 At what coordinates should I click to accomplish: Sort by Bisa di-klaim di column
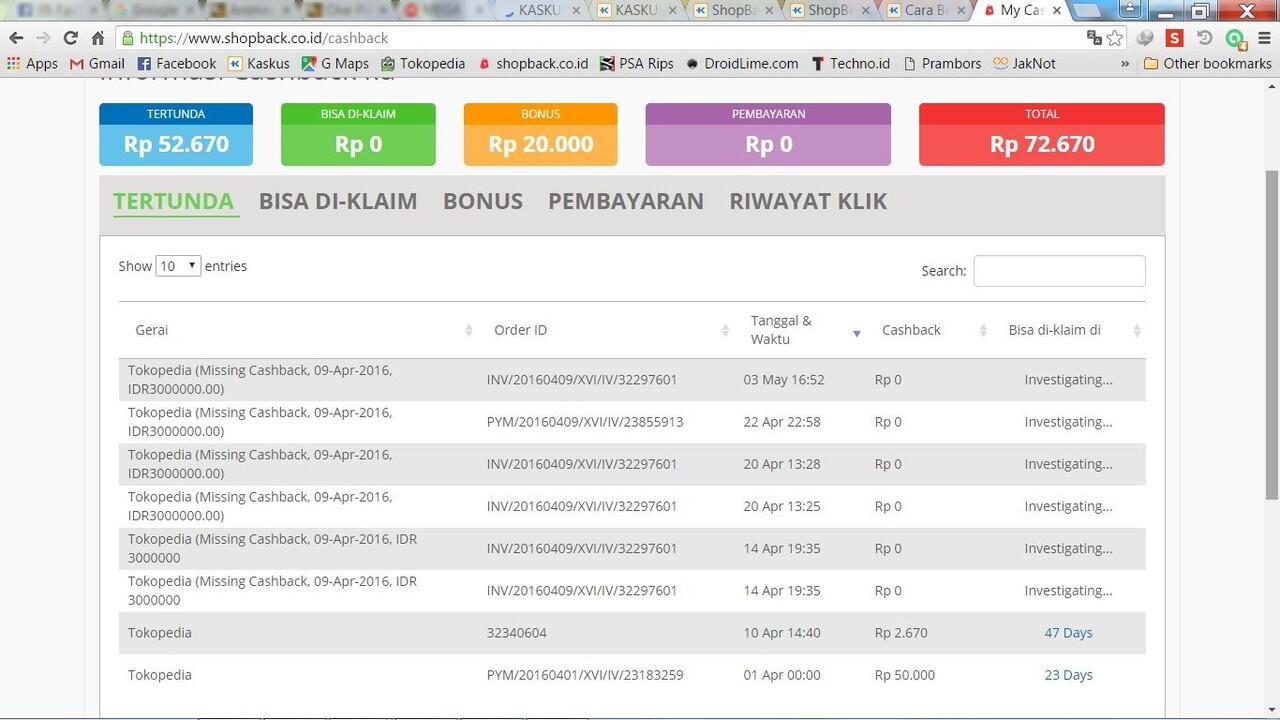click(1069, 330)
